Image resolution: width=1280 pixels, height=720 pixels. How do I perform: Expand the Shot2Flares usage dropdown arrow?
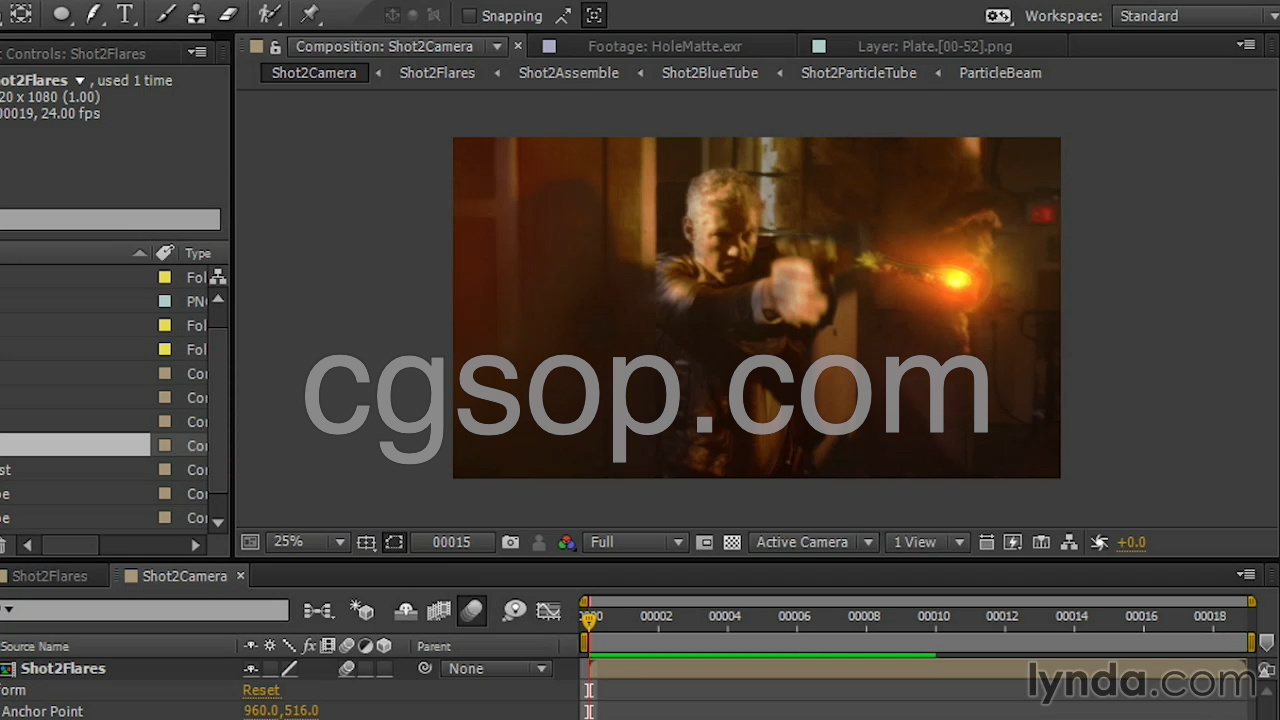pyautogui.click(x=80, y=81)
